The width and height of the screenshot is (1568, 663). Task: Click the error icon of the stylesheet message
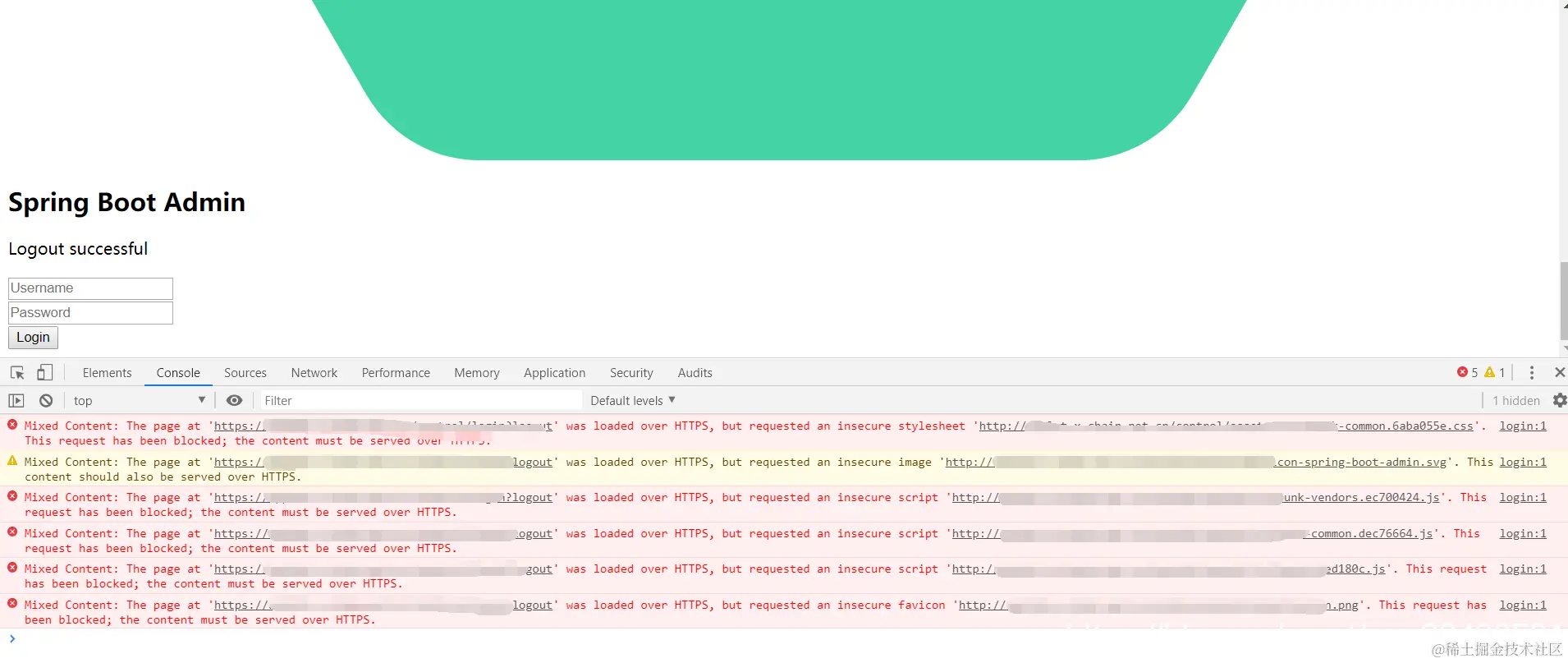12,425
